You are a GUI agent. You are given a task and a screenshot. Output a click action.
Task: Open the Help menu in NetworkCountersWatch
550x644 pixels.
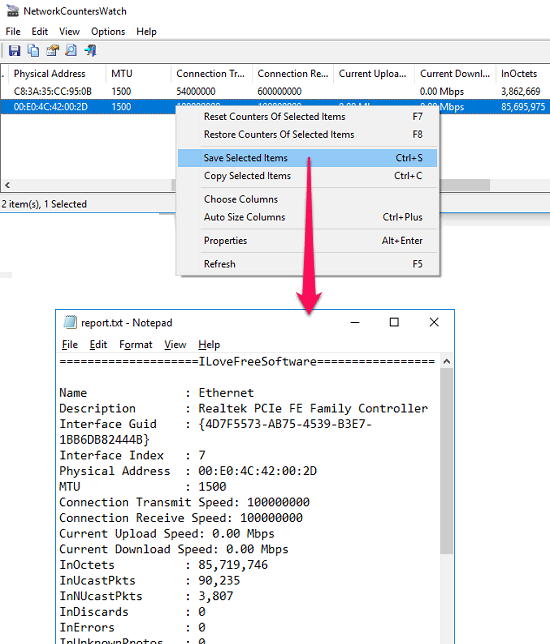point(146,32)
